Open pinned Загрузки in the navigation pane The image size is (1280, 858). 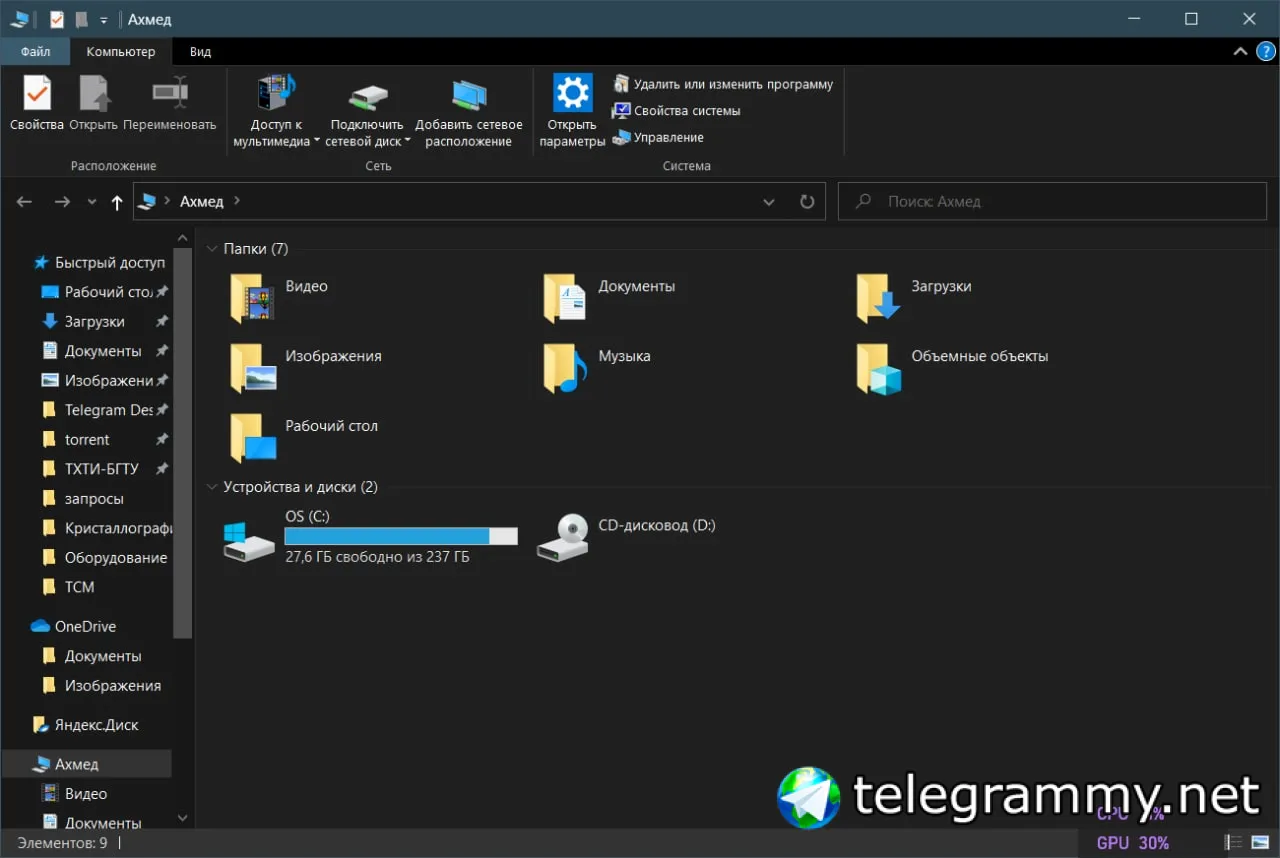[x=105, y=322]
